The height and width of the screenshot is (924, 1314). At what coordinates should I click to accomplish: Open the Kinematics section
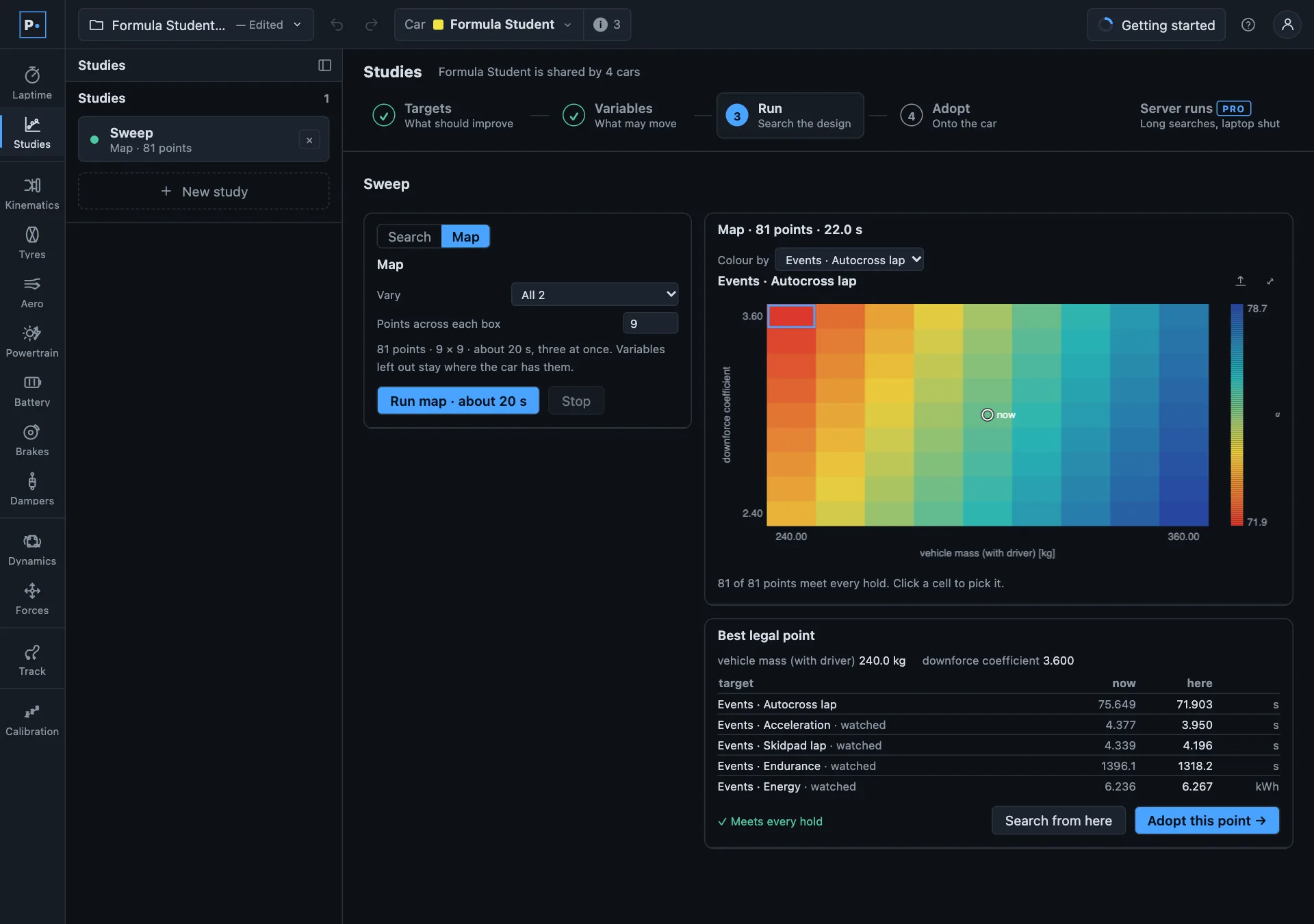(32, 194)
